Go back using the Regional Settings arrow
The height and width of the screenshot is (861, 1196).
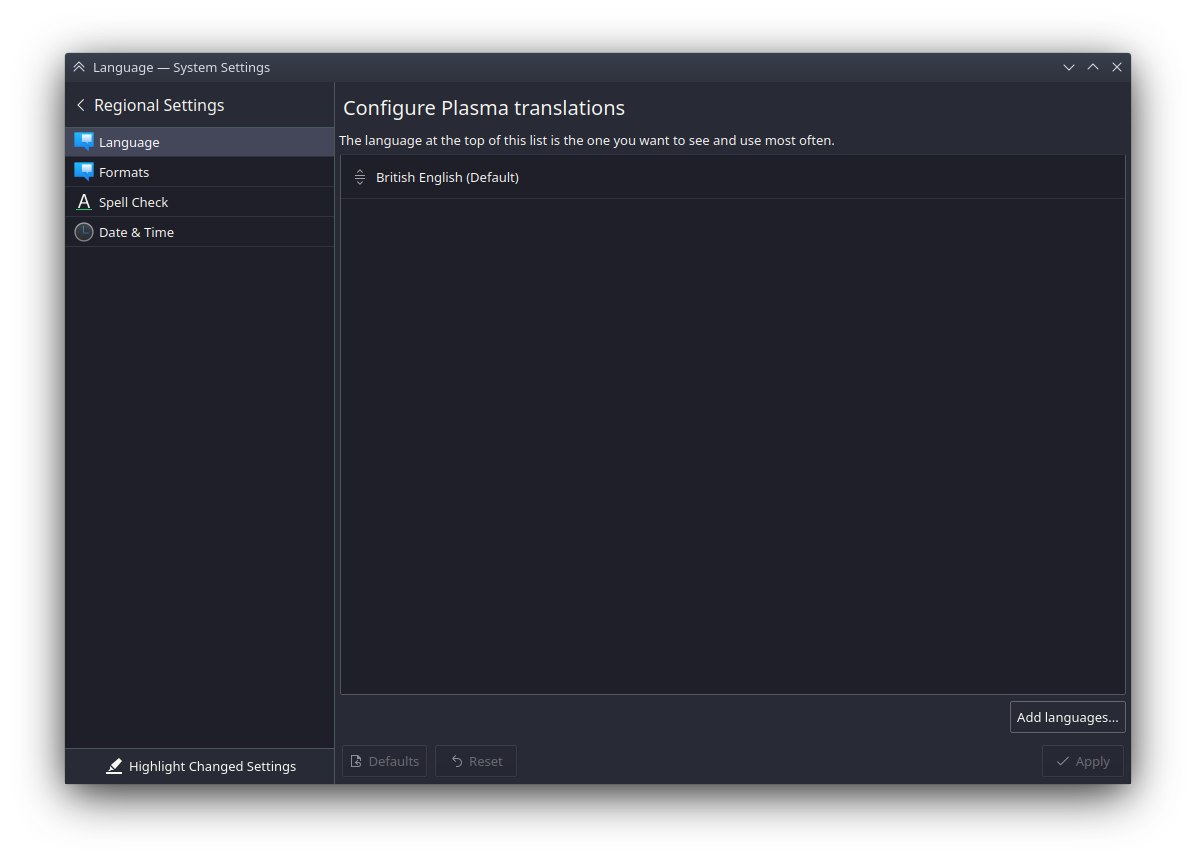(81, 105)
